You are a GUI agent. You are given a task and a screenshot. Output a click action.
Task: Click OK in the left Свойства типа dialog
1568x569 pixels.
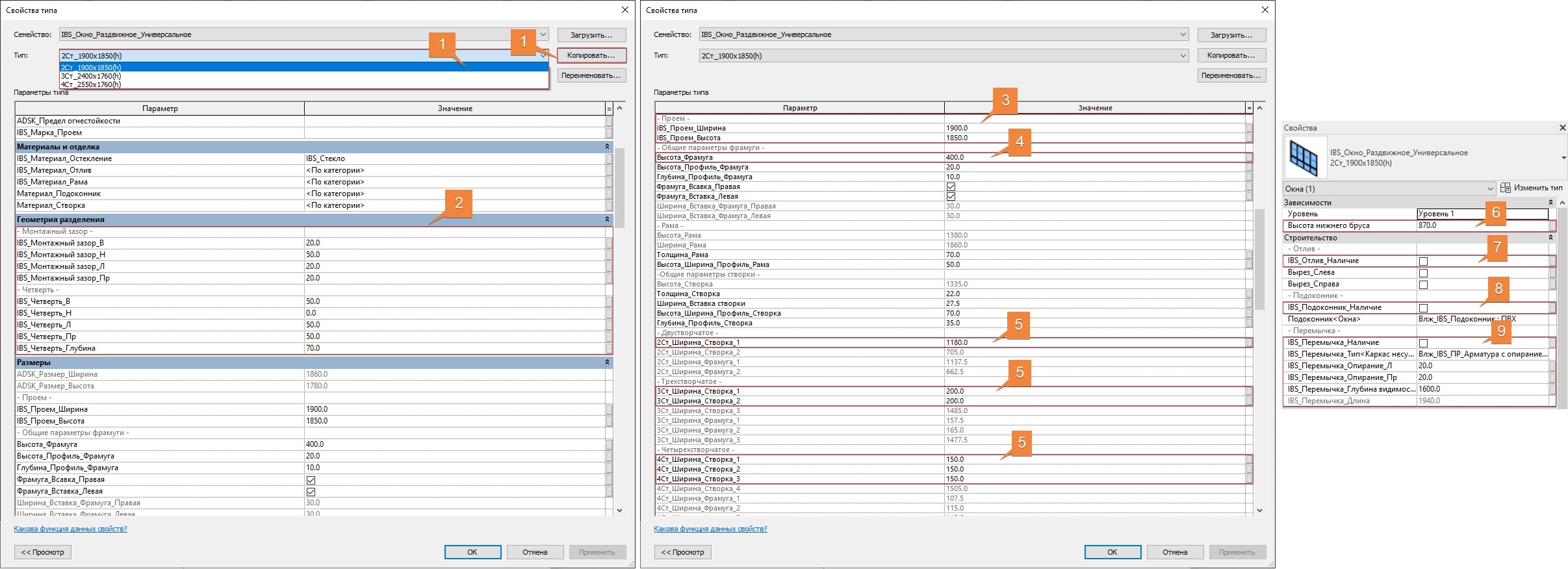472,552
